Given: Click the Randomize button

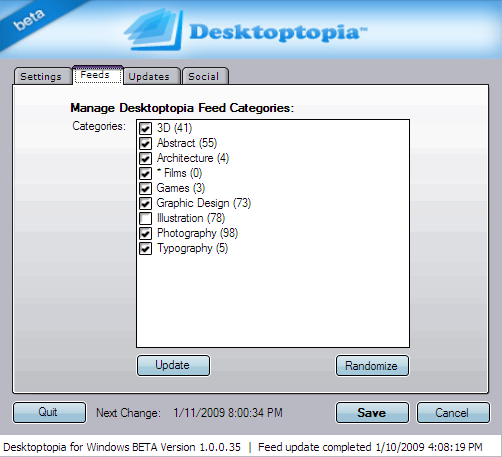Looking at the screenshot, I should tap(372, 366).
